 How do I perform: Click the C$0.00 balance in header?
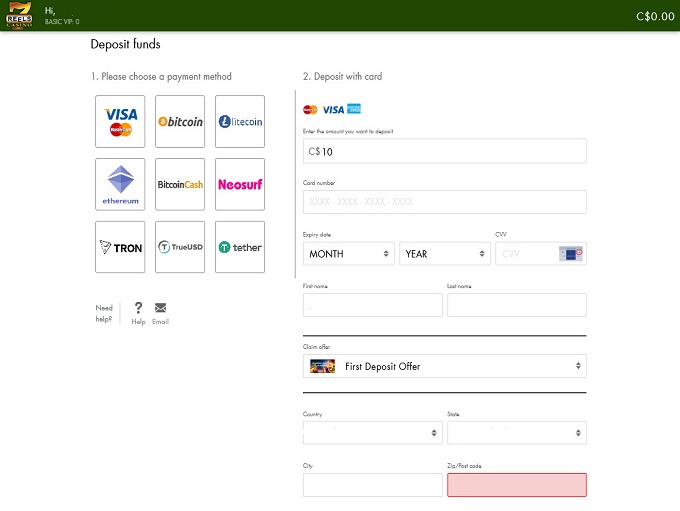[x=655, y=16]
